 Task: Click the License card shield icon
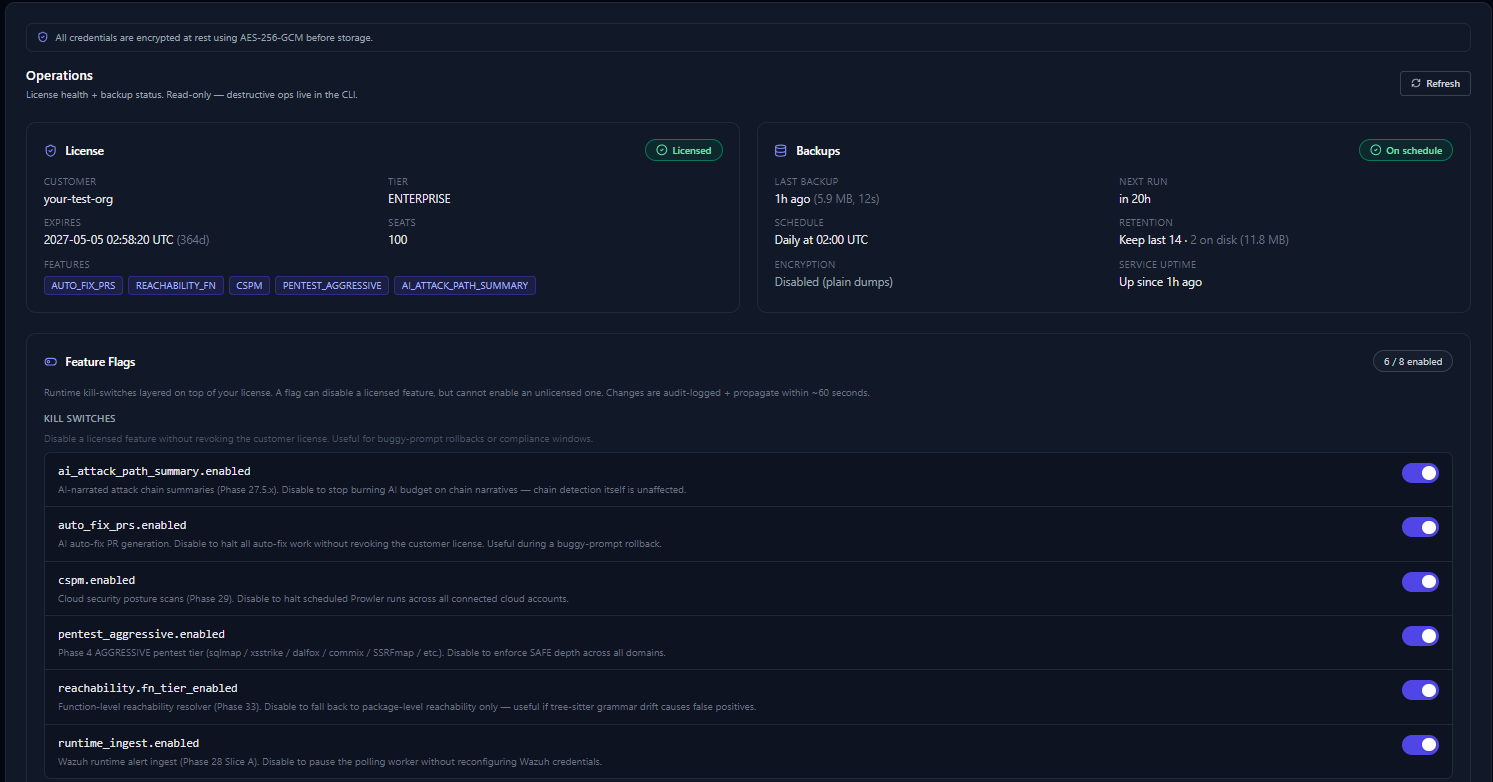(50, 151)
